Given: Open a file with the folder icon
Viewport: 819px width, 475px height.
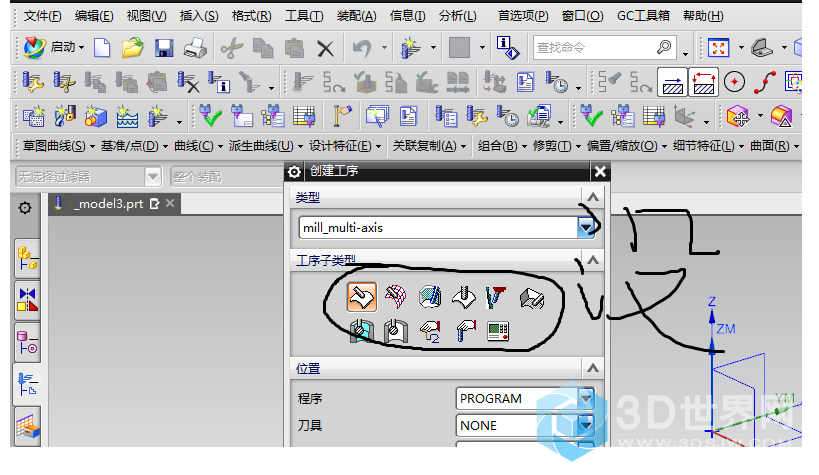Looking at the screenshot, I should click(133, 48).
